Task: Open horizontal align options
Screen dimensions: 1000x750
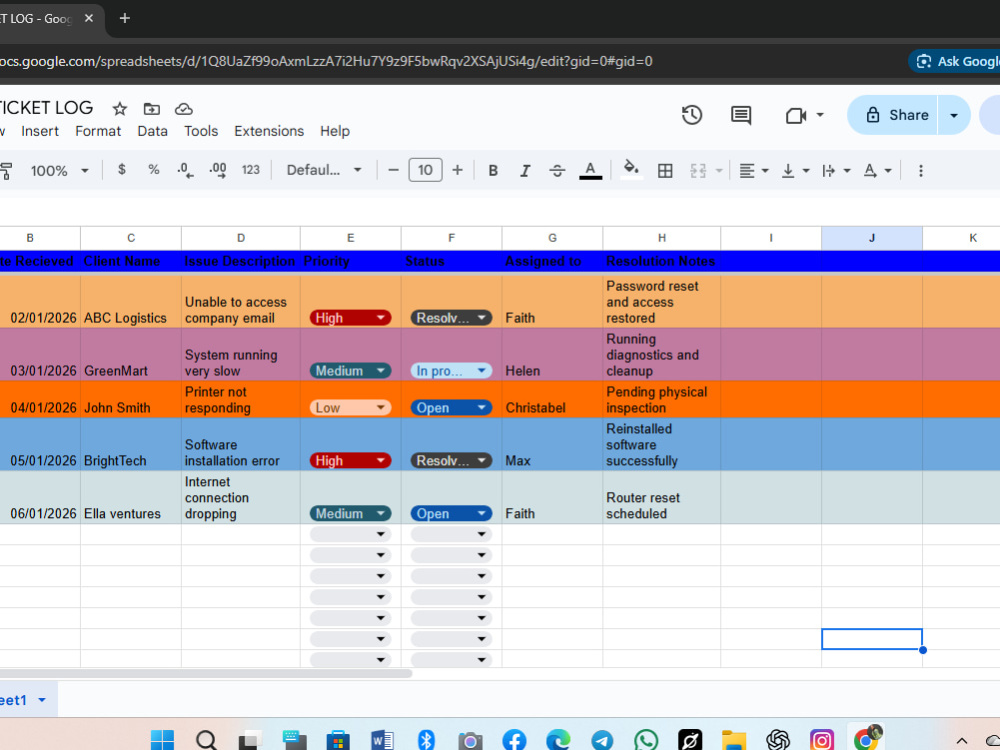Action: click(x=753, y=170)
